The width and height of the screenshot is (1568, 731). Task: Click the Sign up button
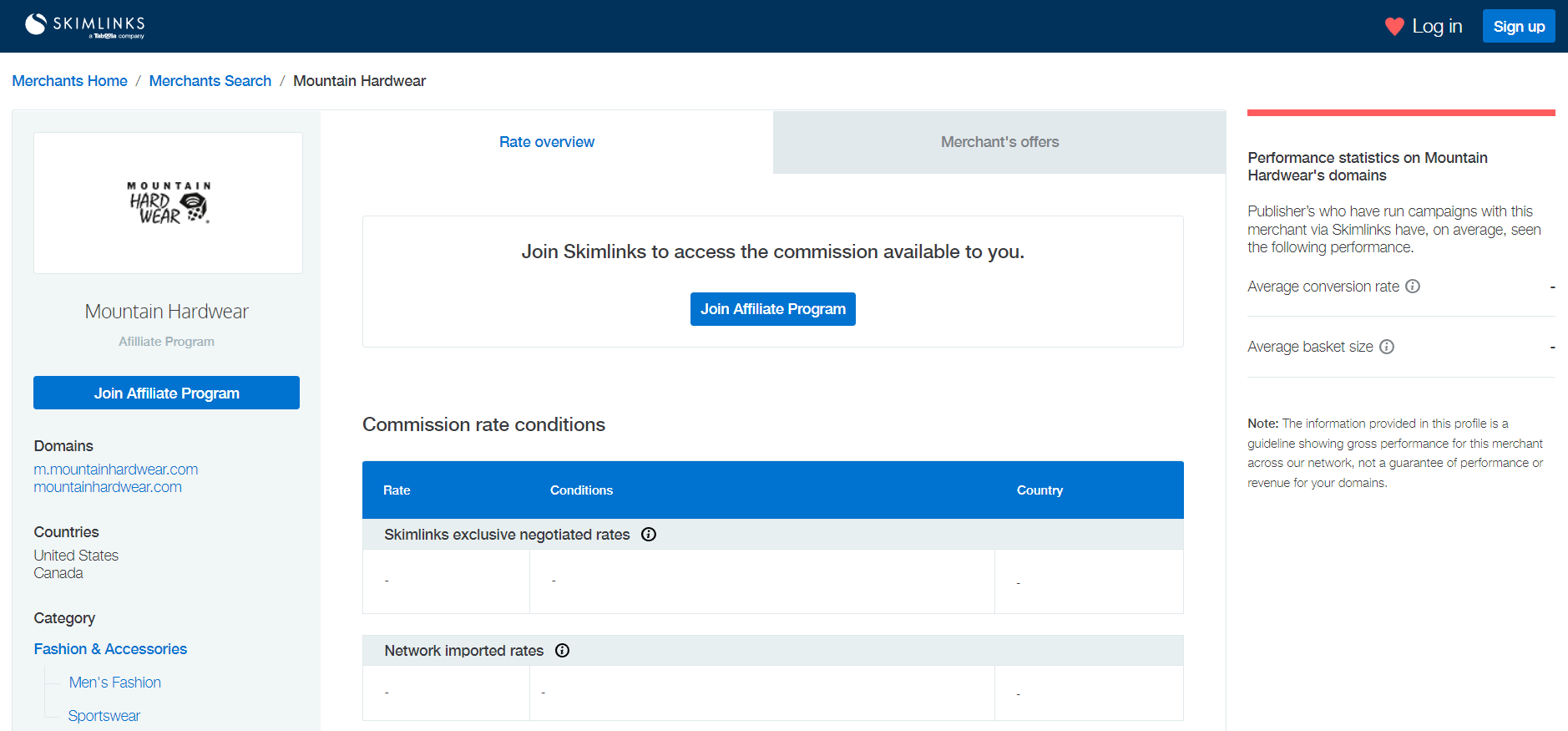tap(1518, 27)
